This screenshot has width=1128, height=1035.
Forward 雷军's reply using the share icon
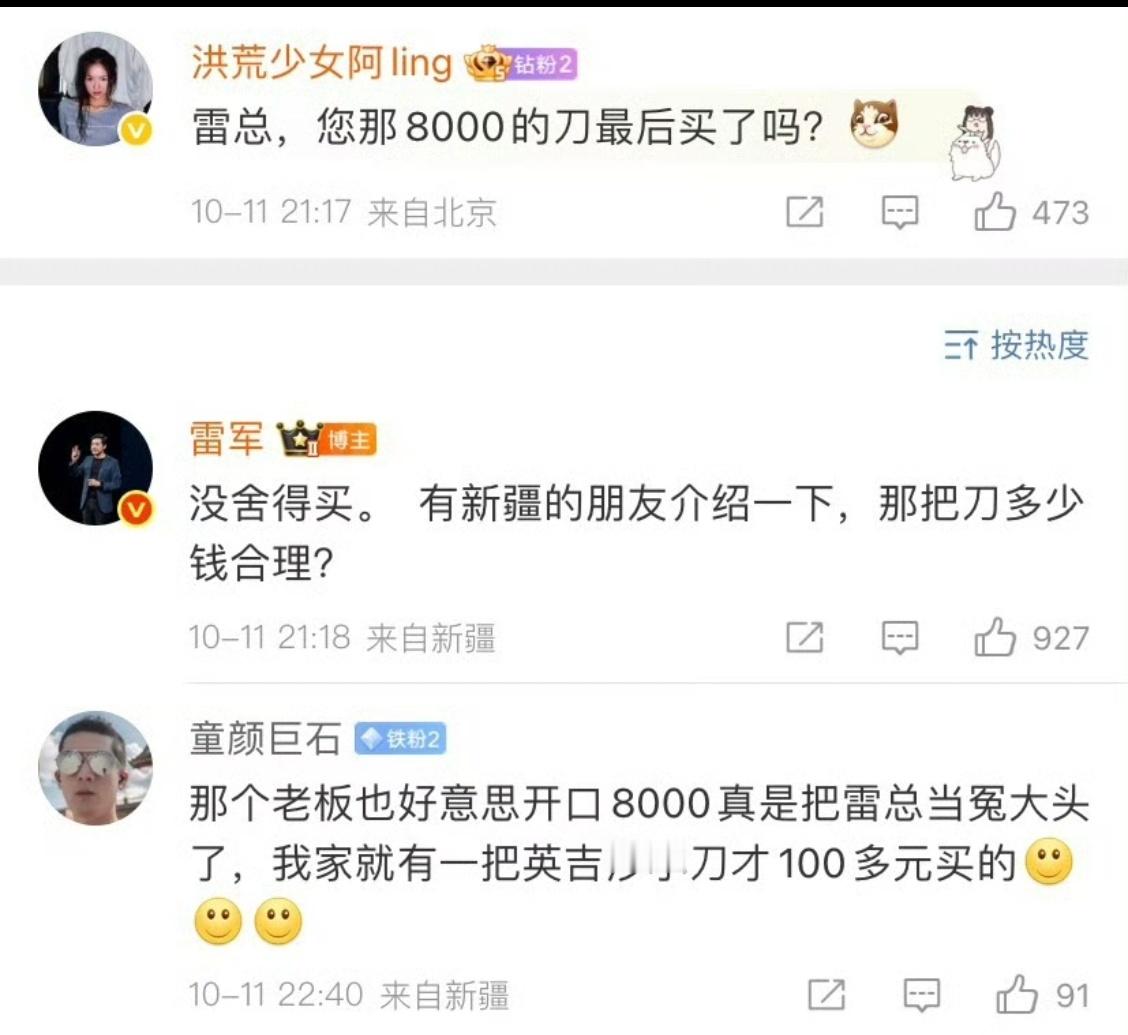pos(805,637)
